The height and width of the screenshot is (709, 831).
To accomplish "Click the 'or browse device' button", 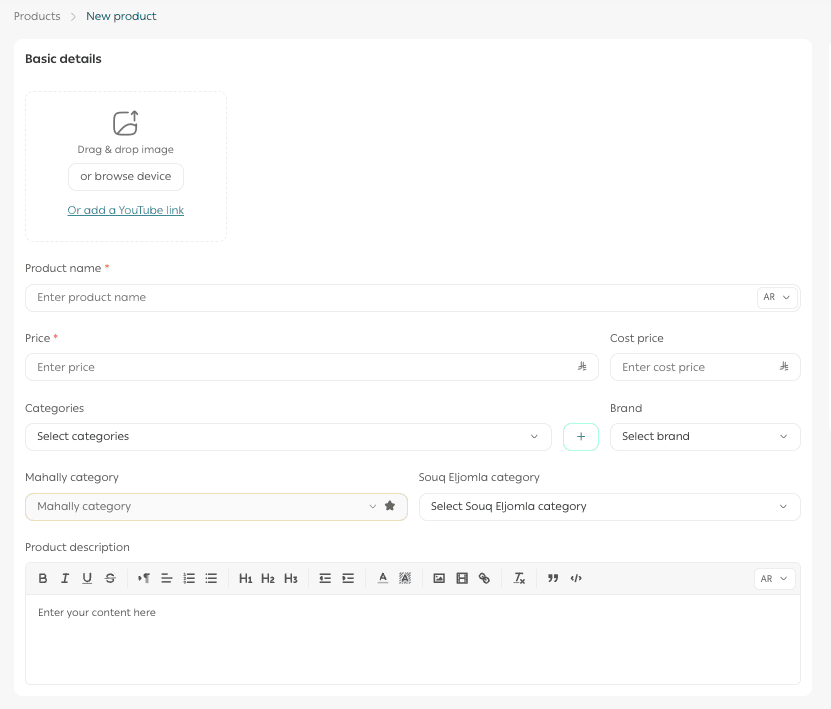I will 126,176.
